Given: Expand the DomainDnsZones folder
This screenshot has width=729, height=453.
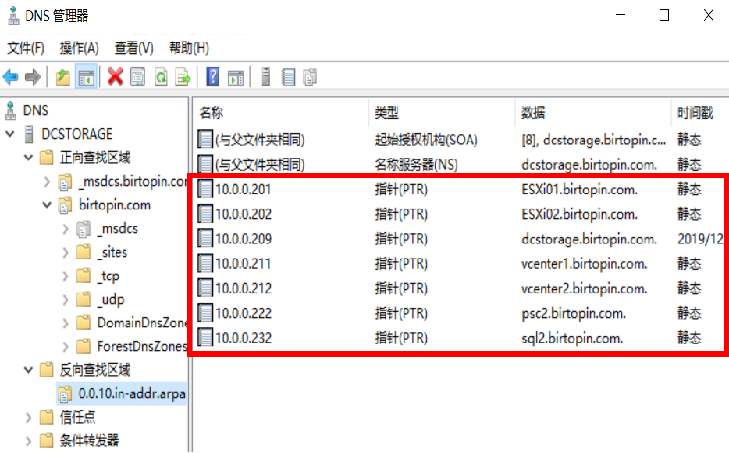Looking at the screenshot, I should pos(65,323).
